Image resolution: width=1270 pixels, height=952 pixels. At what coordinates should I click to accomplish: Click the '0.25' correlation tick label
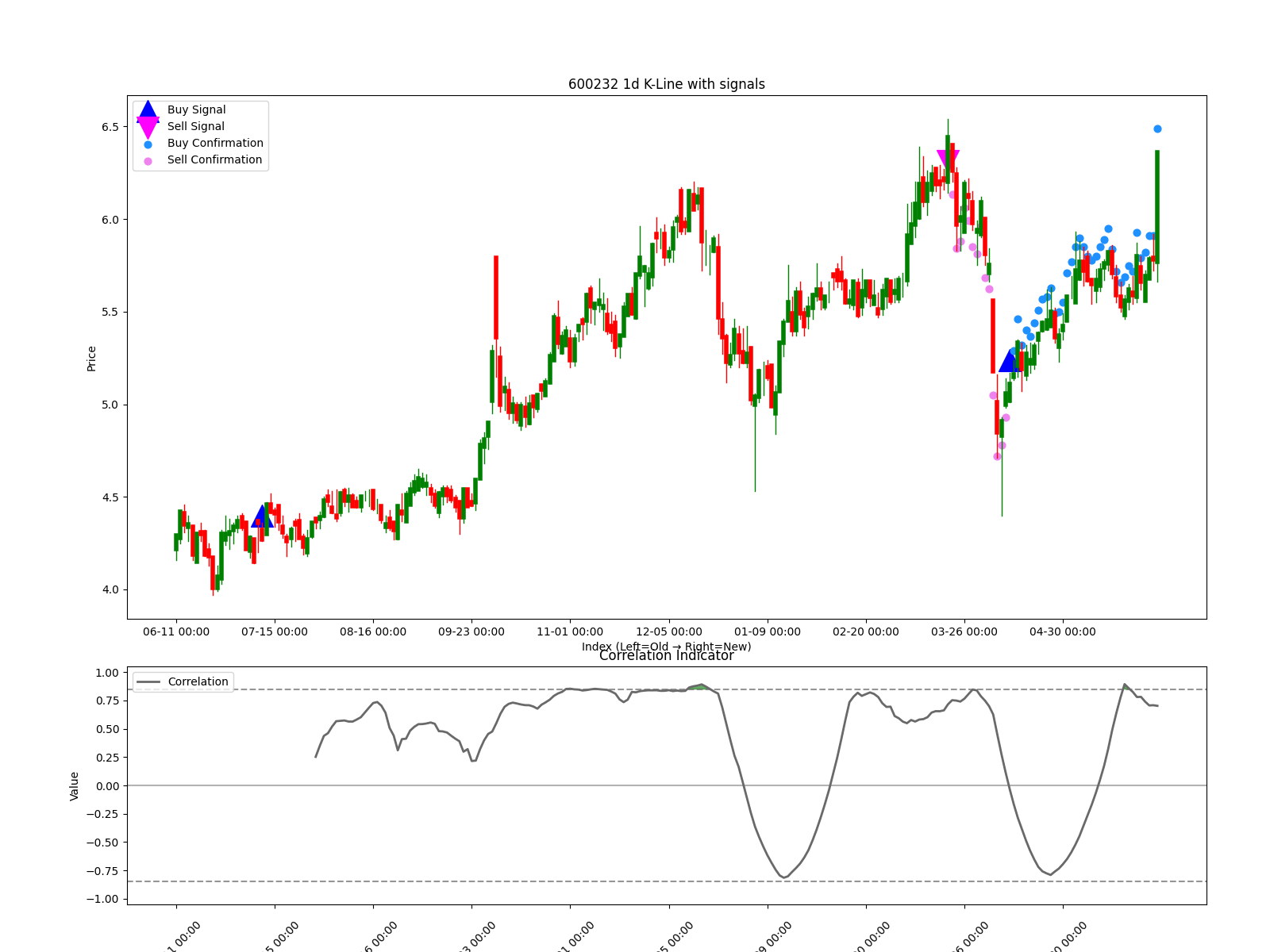pyautogui.click(x=107, y=758)
